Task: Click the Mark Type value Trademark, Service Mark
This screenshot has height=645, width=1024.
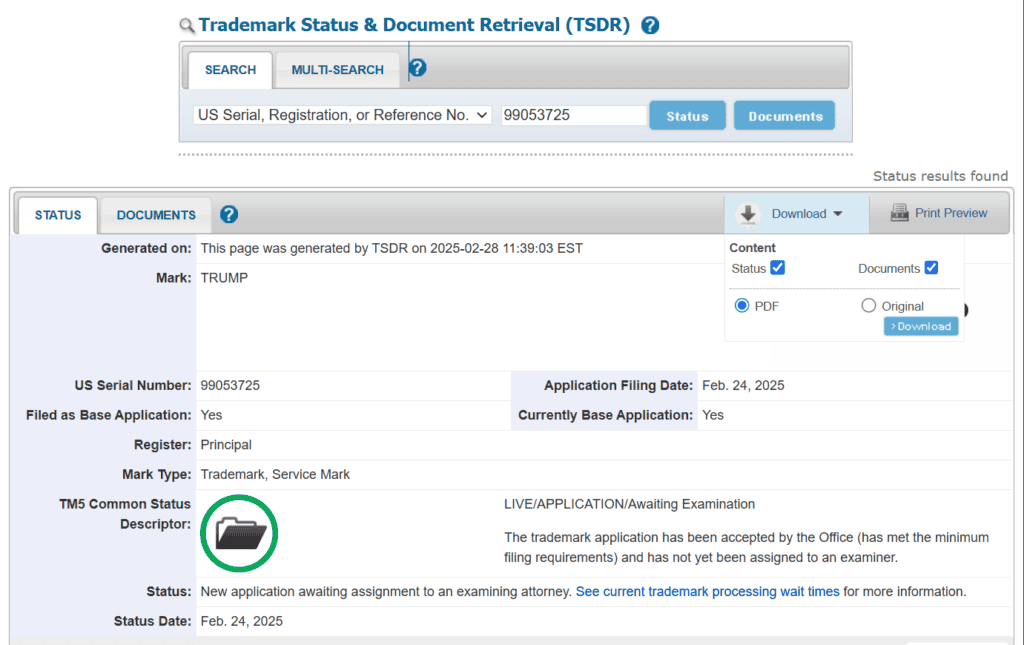Action: click(x=275, y=474)
